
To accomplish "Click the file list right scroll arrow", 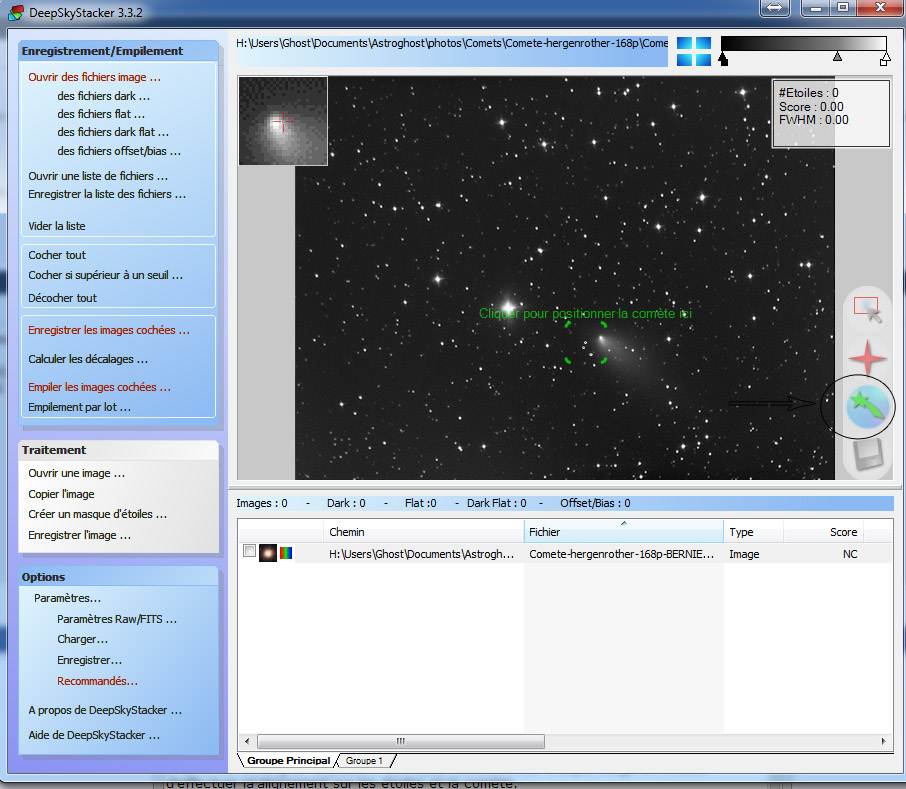I will point(883,741).
